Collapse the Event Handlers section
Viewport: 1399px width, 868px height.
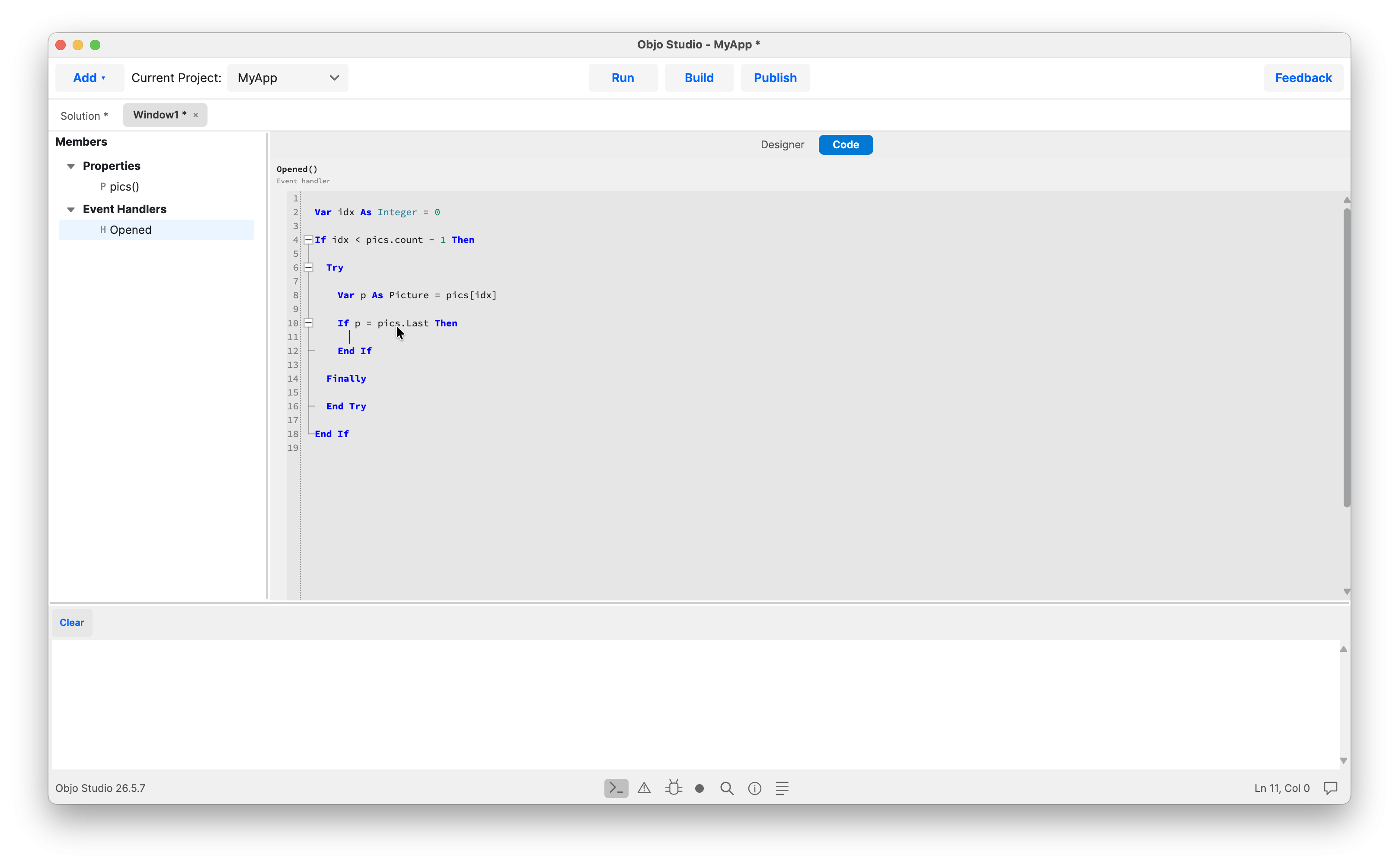coord(70,210)
